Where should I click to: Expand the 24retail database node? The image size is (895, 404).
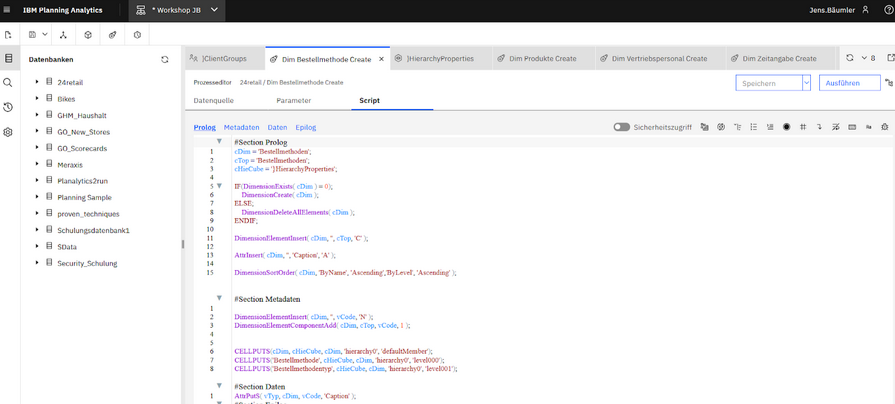click(37, 82)
